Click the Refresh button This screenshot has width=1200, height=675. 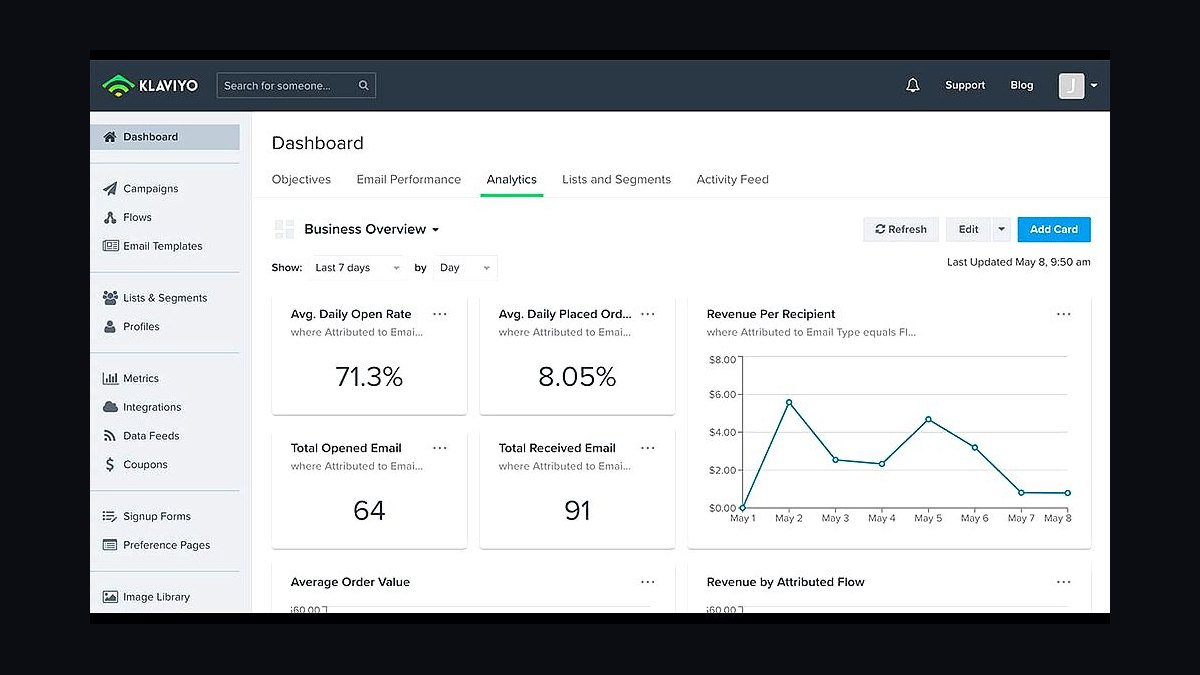[x=901, y=229]
